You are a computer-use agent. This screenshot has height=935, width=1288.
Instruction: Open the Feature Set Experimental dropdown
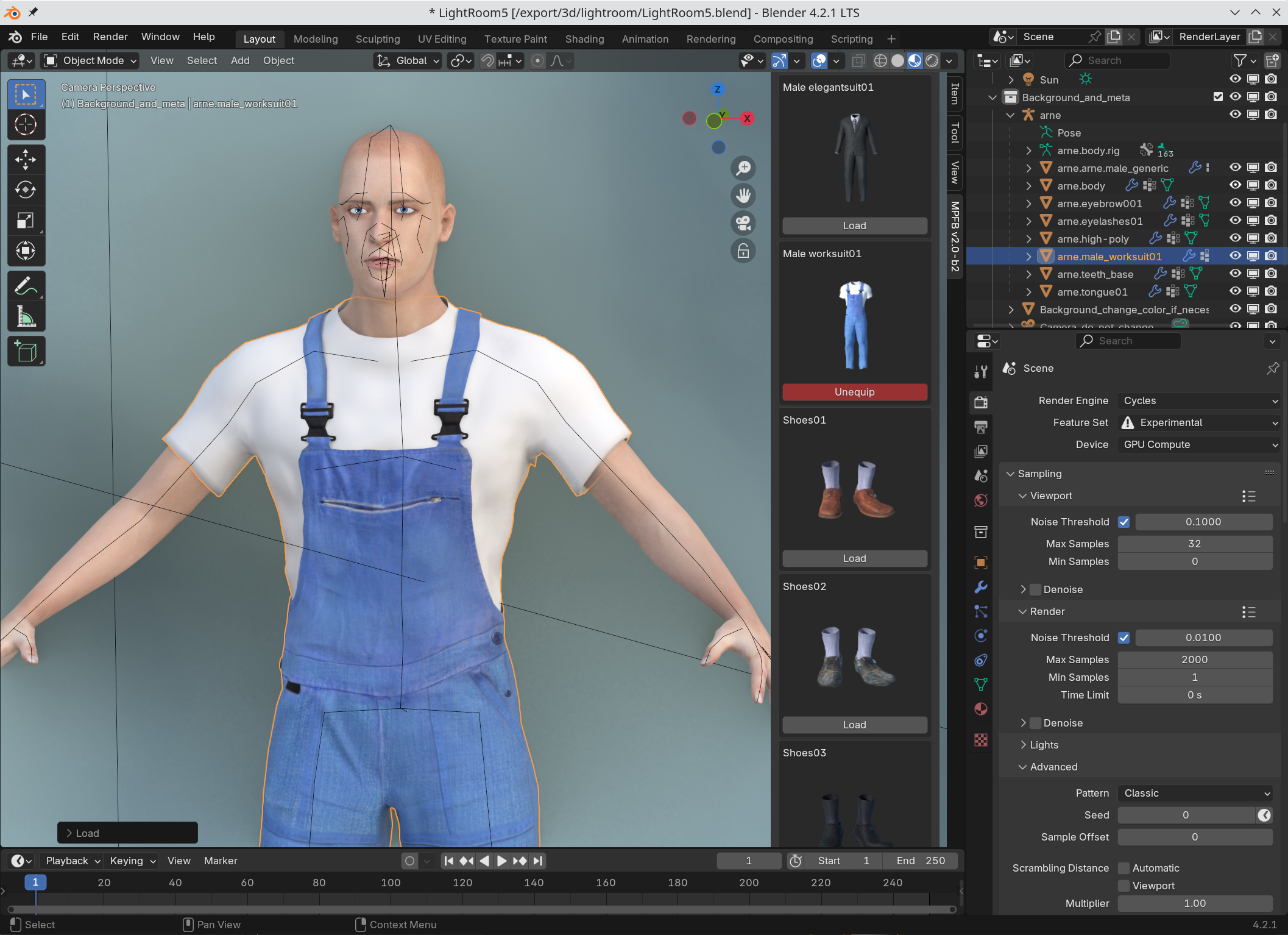pos(1198,422)
